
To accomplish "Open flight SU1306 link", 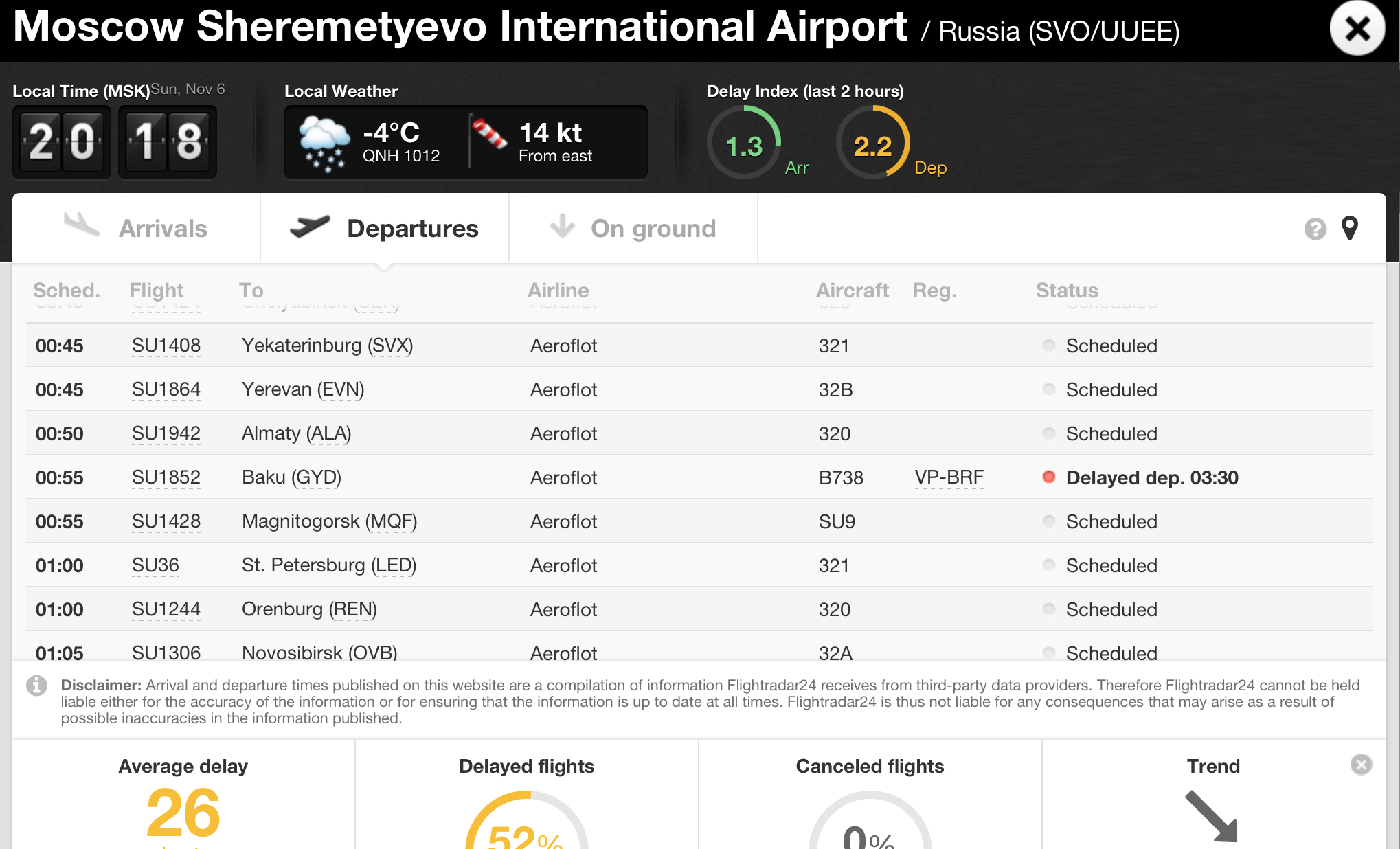I will click(166, 653).
